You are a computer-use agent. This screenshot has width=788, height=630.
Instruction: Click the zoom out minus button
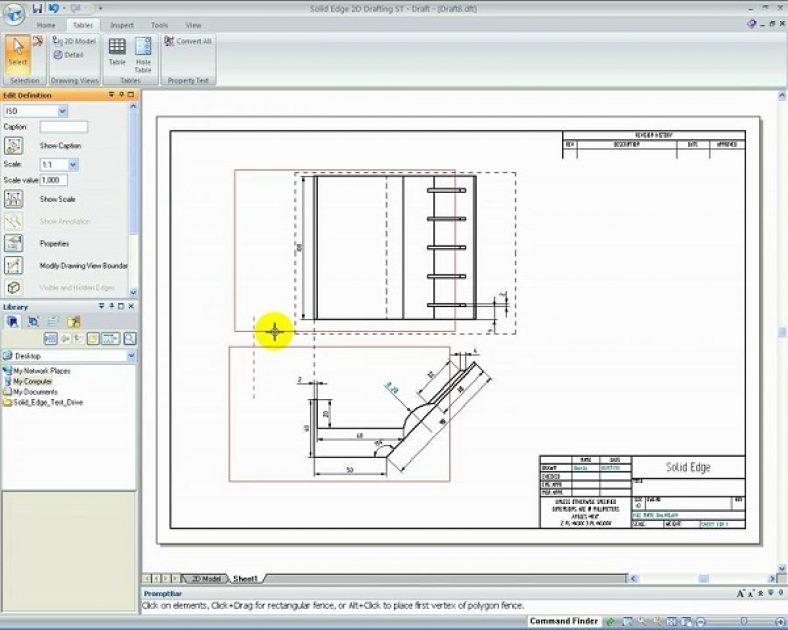[x=701, y=622]
